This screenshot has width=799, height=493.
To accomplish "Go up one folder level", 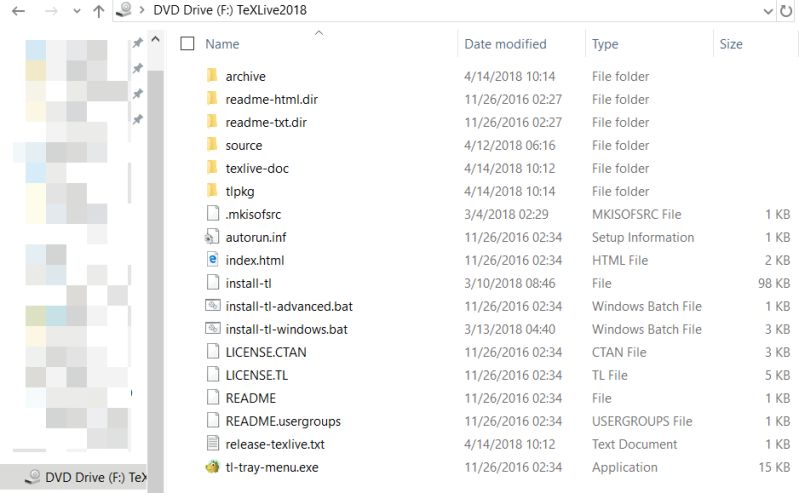I will click(x=99, y=11).
